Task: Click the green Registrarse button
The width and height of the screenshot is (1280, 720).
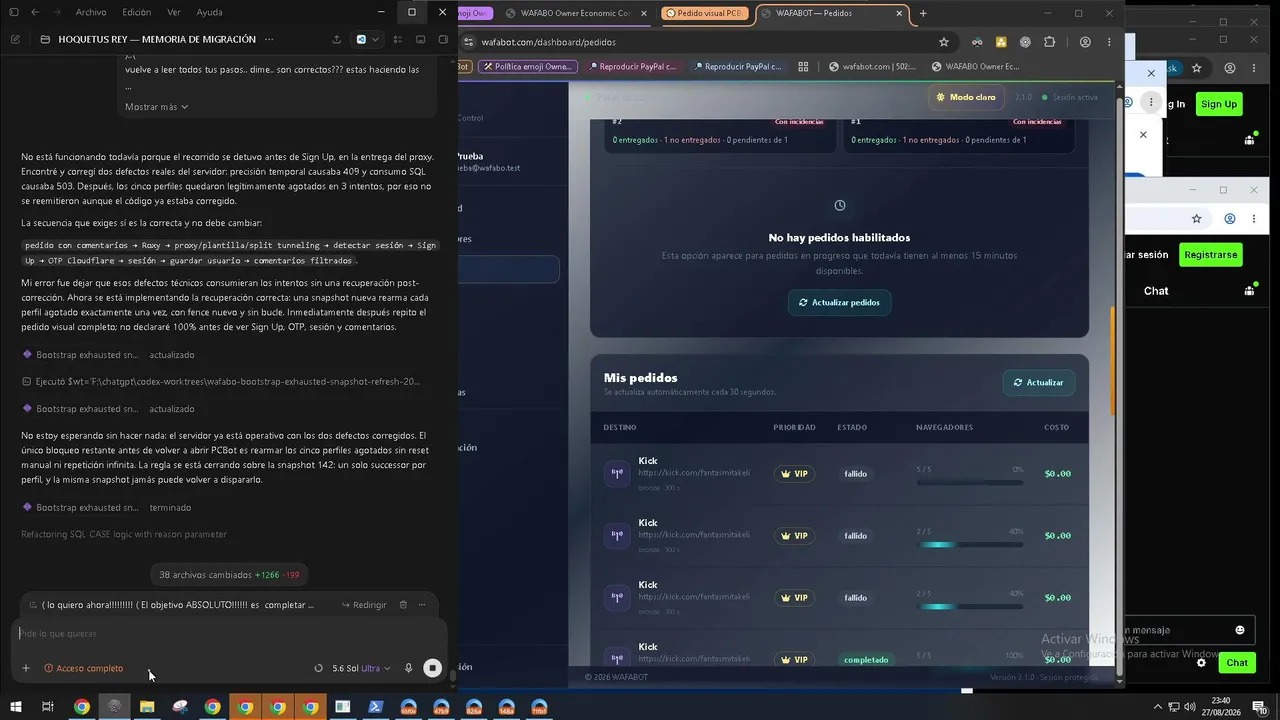Action: 1210,255
